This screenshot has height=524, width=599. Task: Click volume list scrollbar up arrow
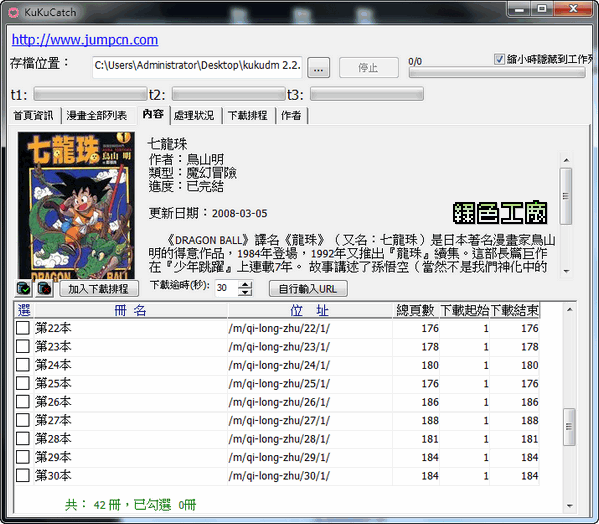pos(570,309)
